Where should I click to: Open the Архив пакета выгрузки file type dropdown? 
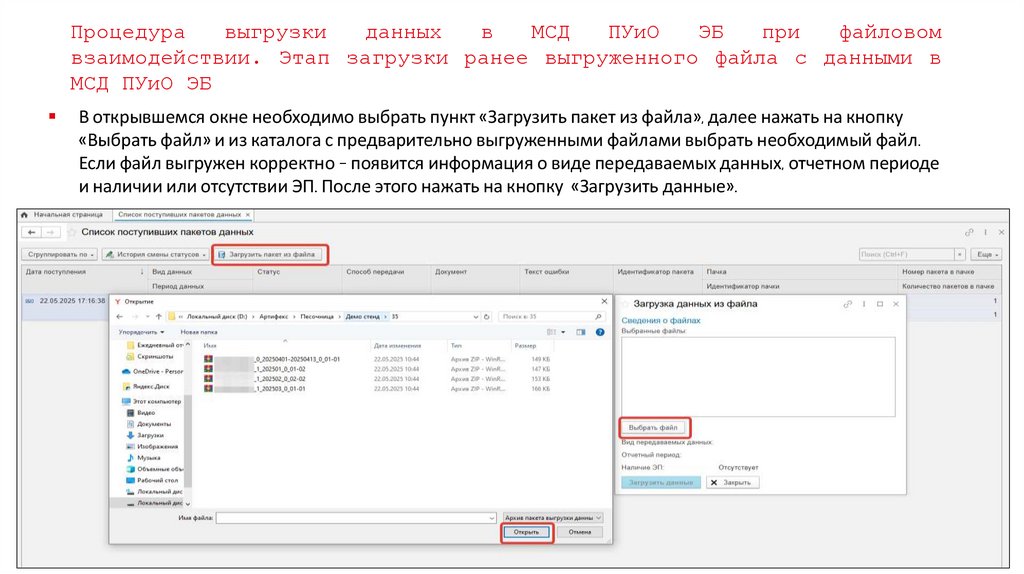coord(552,518)
